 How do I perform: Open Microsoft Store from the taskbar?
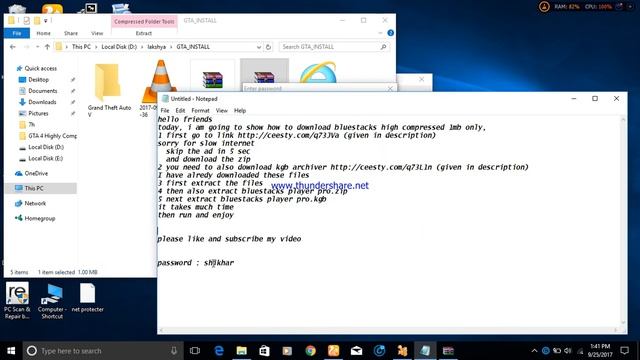click(264, 351)
